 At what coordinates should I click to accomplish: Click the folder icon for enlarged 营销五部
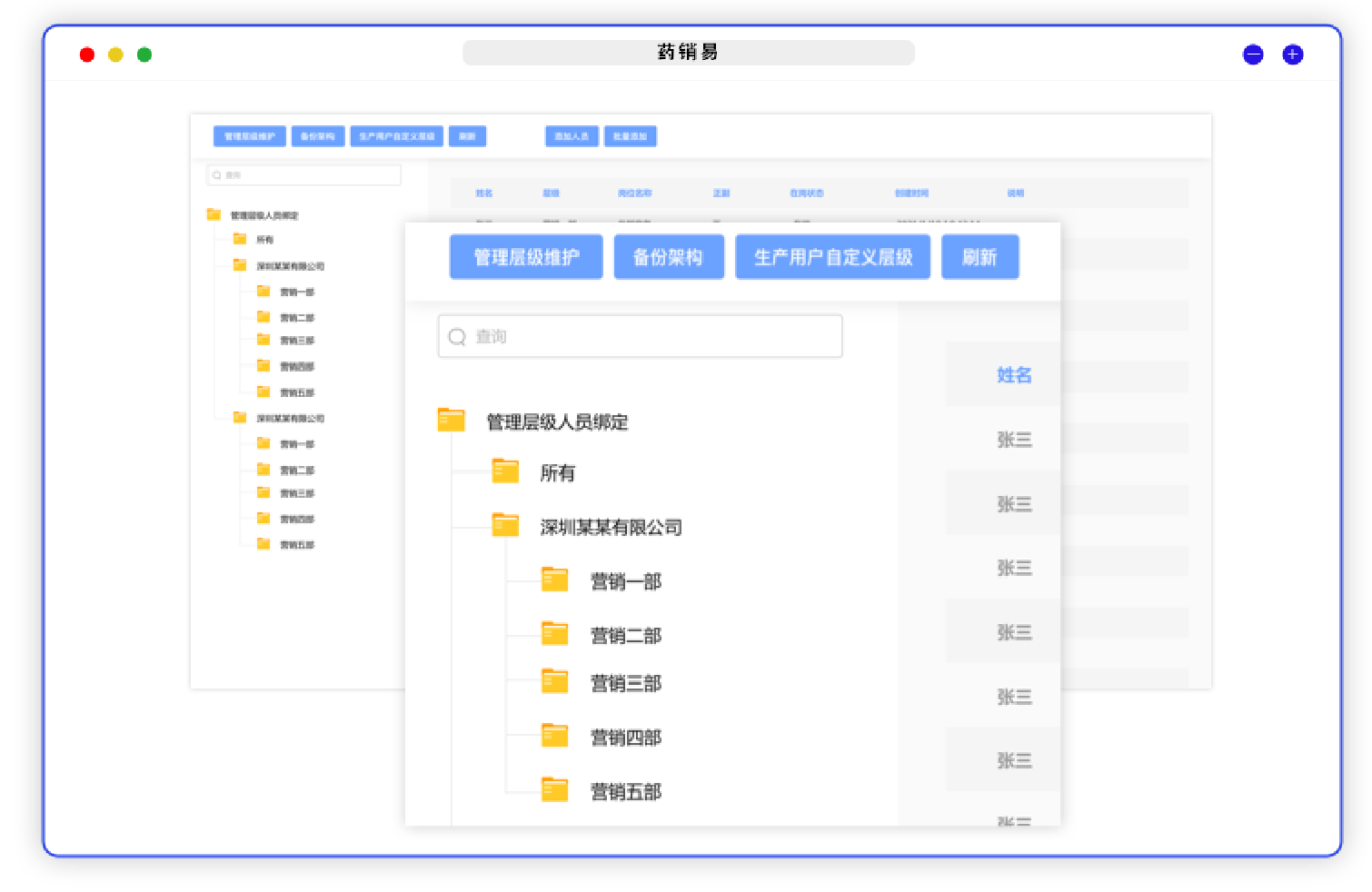554,790
